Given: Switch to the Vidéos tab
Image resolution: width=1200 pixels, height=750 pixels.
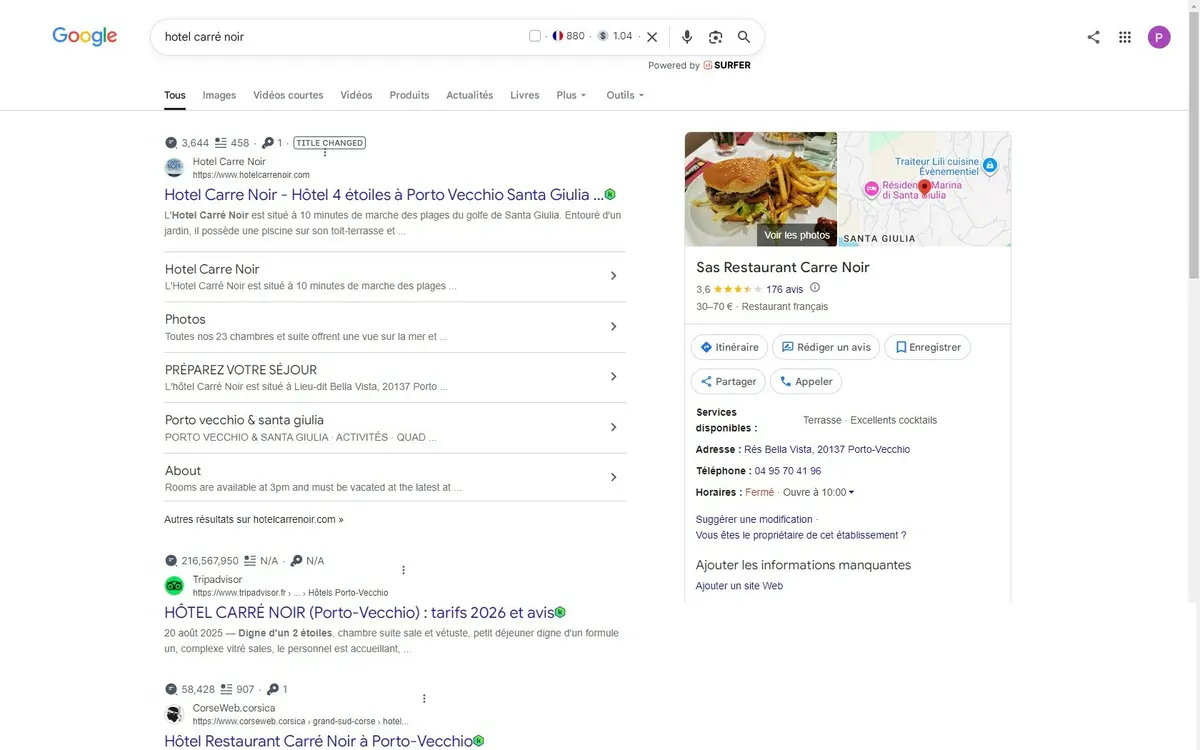Looking at the screenshot, I should 356,95.
